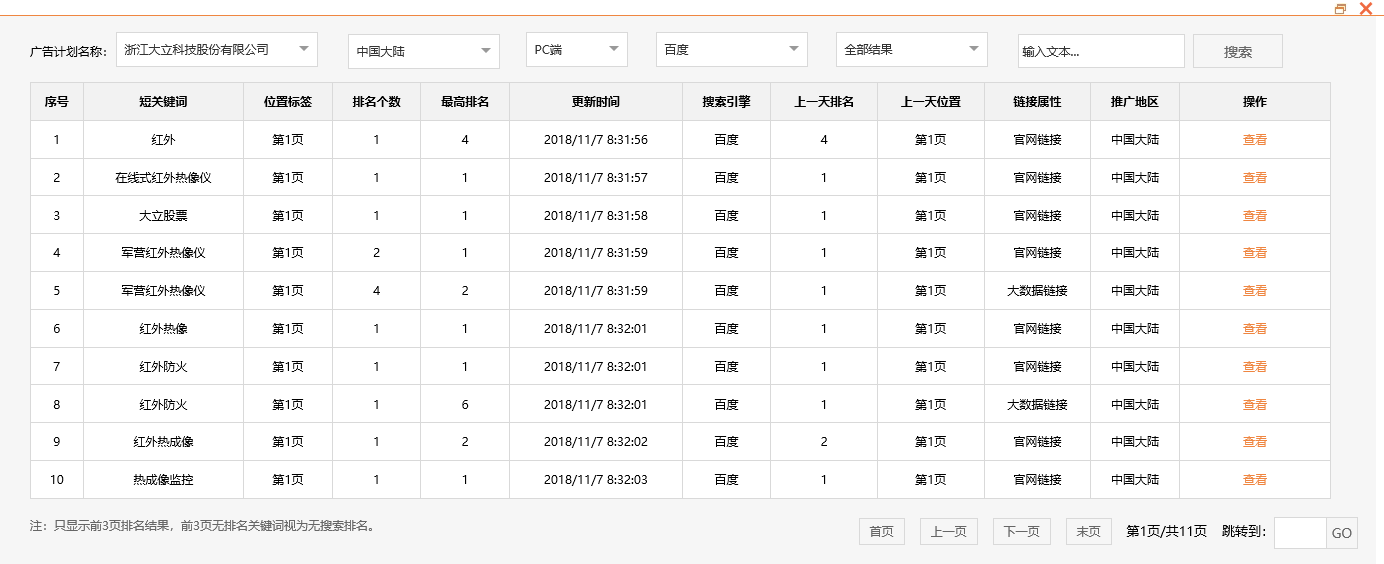Screen dimensions: 1384x564
Task: Click 查看 in row number 7
Action: coord(1255,367)
